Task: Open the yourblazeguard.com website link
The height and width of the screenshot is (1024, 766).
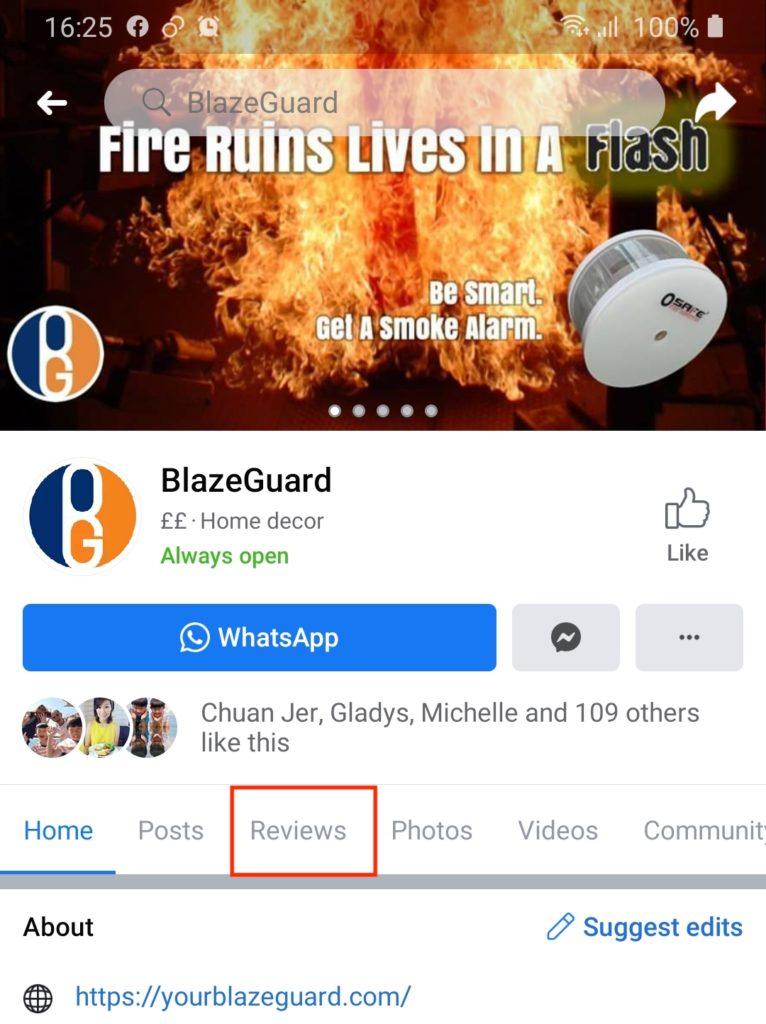Action: coord(243,997)
